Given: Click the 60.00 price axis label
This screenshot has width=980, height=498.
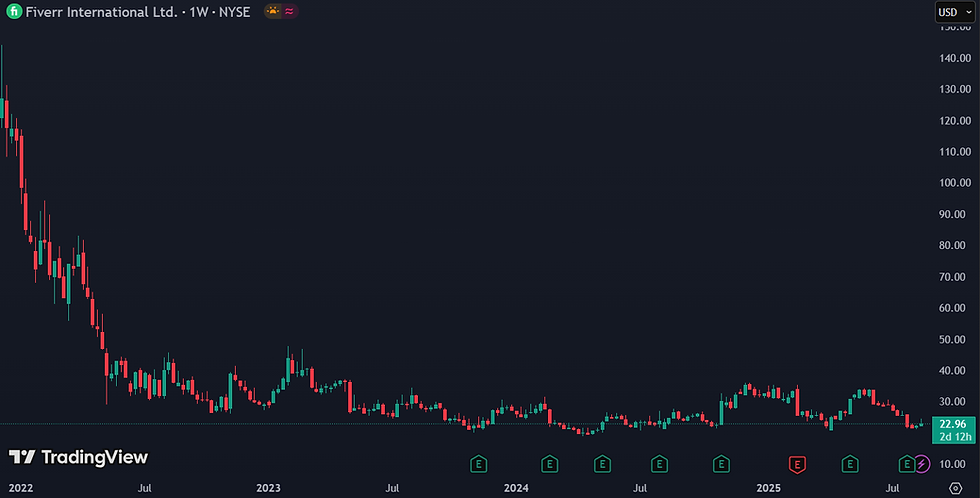Looking at the screenshot, I should pyautogui.click(x=952, y=308).
